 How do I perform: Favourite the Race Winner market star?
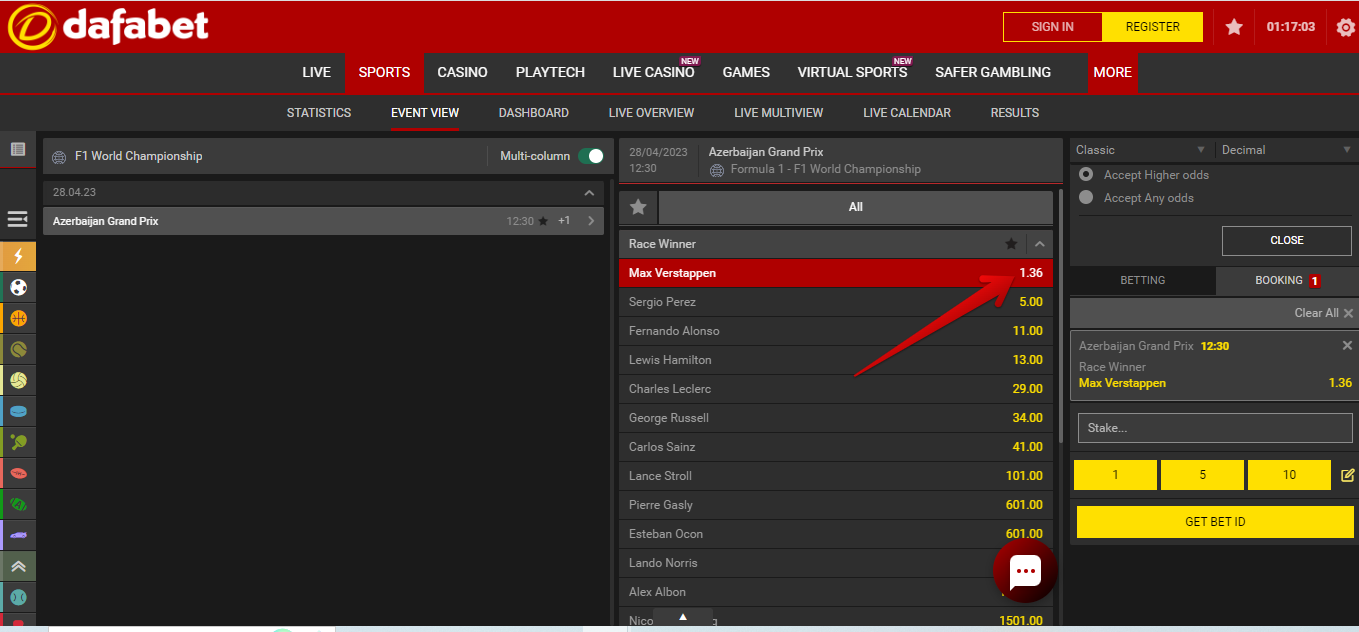(x=1011, y=244)
